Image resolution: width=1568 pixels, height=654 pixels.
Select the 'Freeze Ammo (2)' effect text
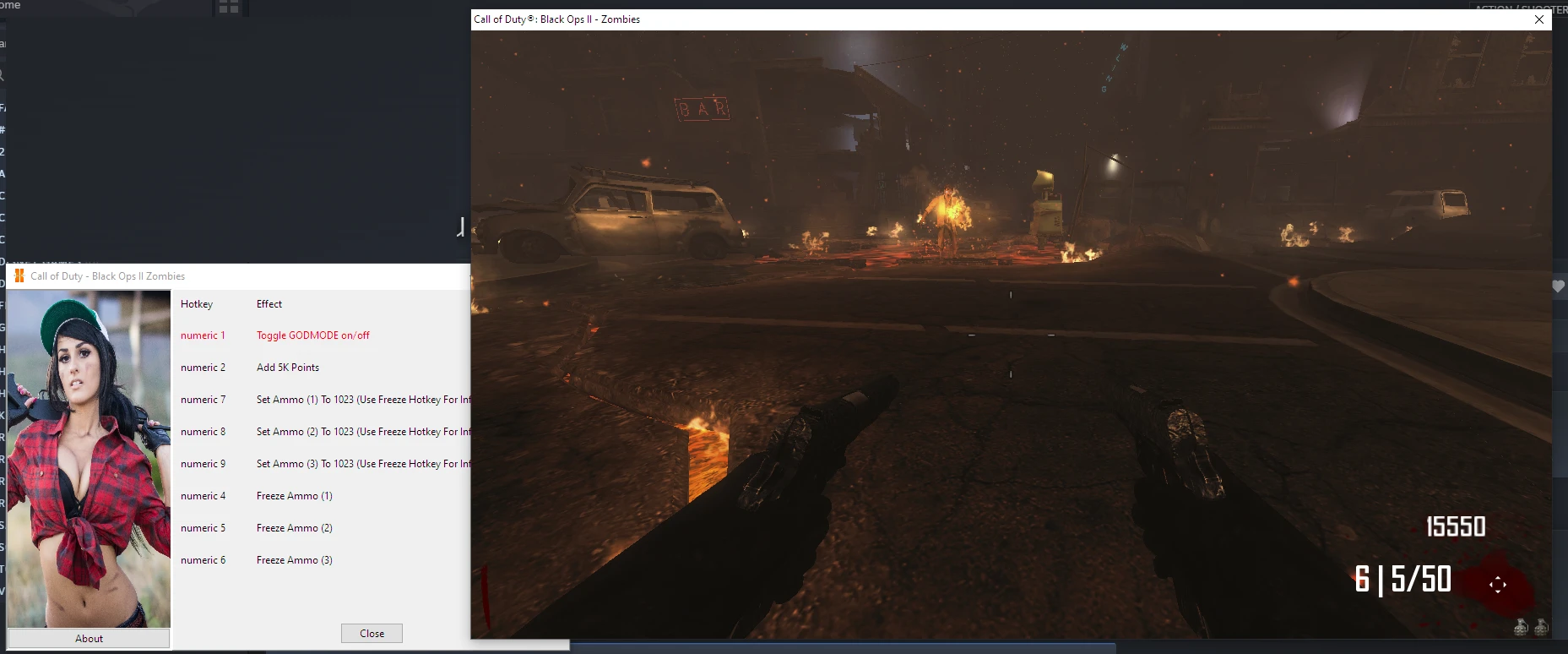click(x=295, y=528)
